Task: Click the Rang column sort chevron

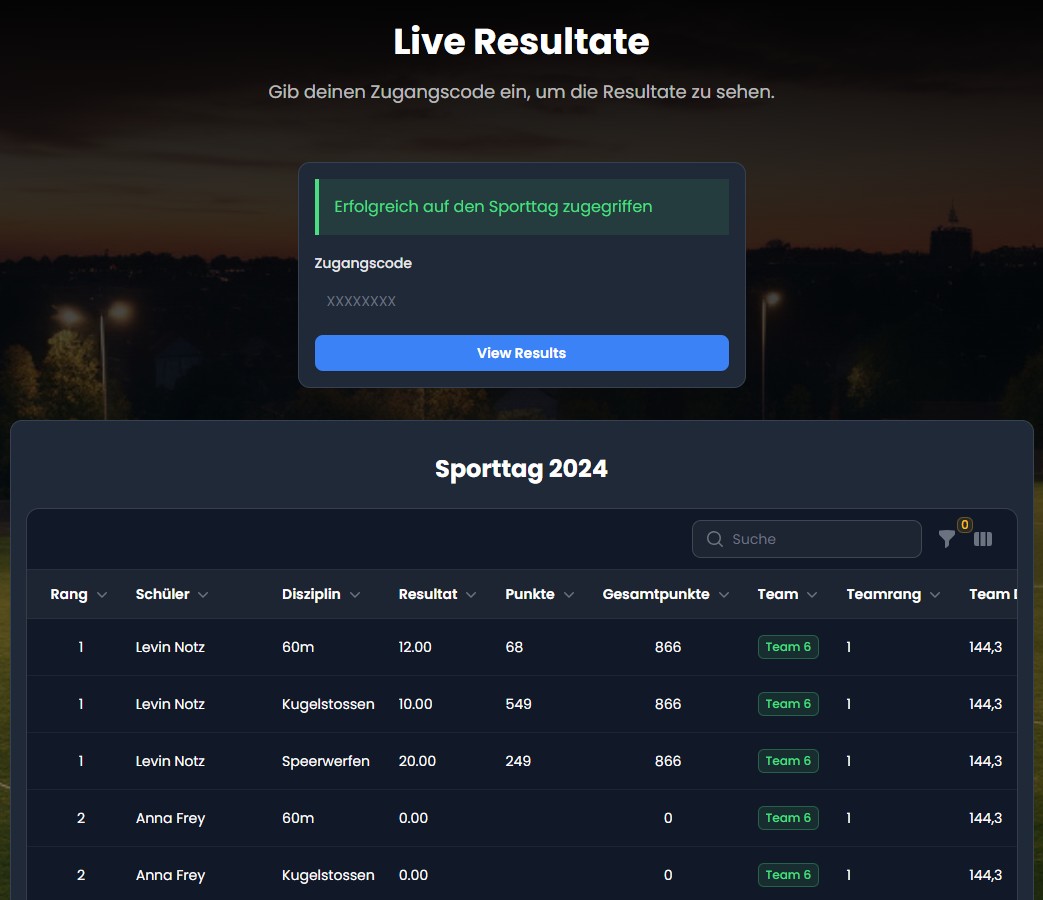Action: pos(102,595)
